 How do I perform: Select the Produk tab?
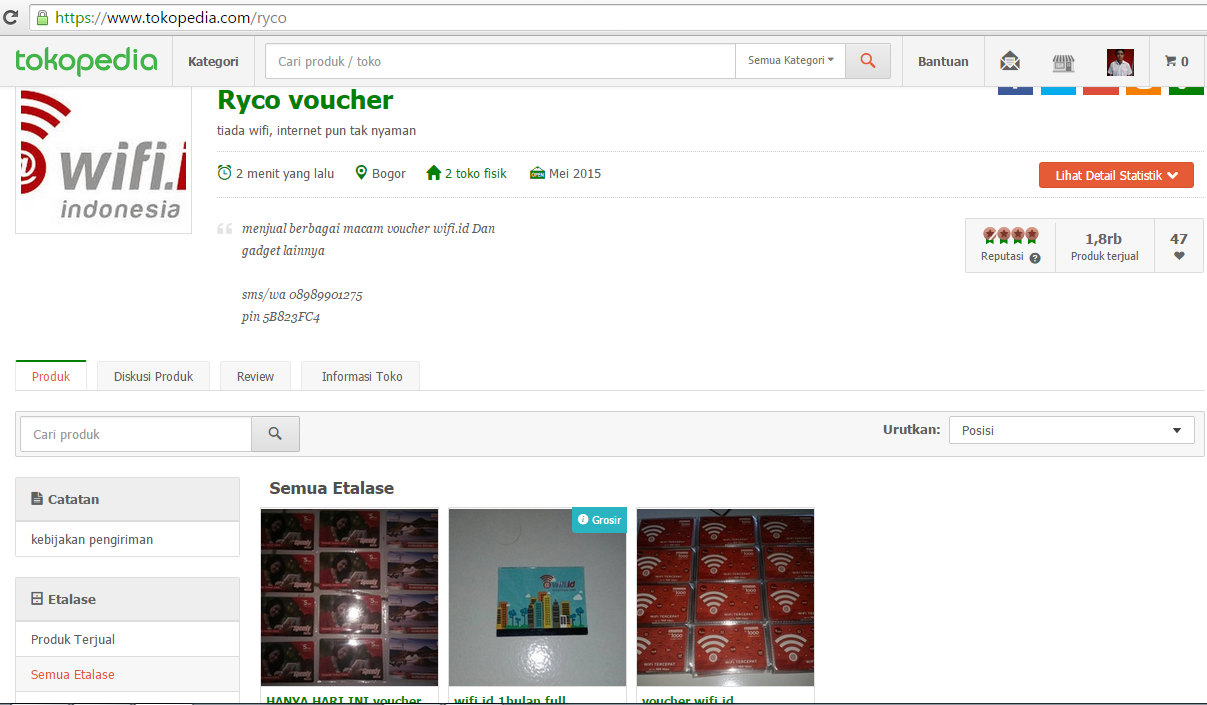point(51,376)
